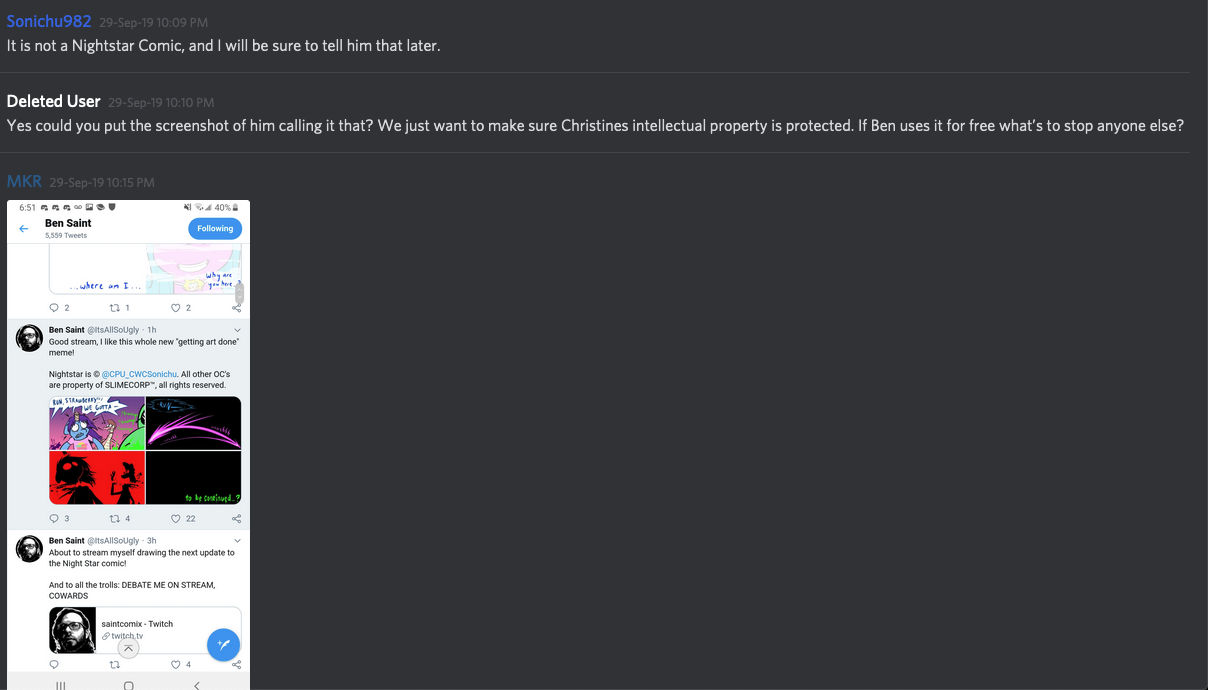This screenshot has height=690, width=1208.
Task: Share the 'Good stream' tweet
Action: 236,519
